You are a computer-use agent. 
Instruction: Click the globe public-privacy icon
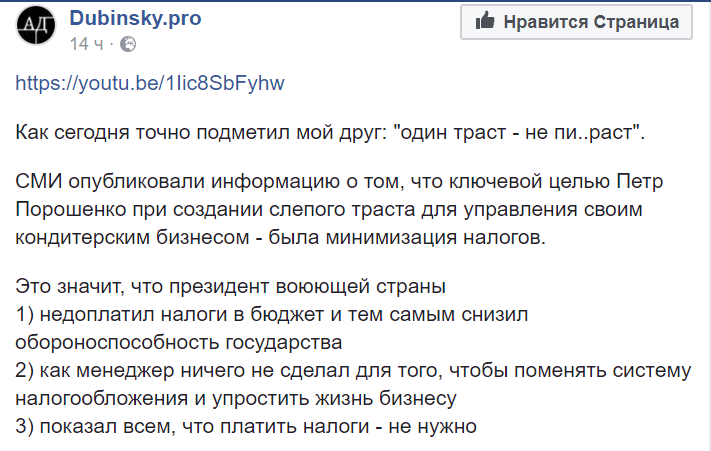129,46
